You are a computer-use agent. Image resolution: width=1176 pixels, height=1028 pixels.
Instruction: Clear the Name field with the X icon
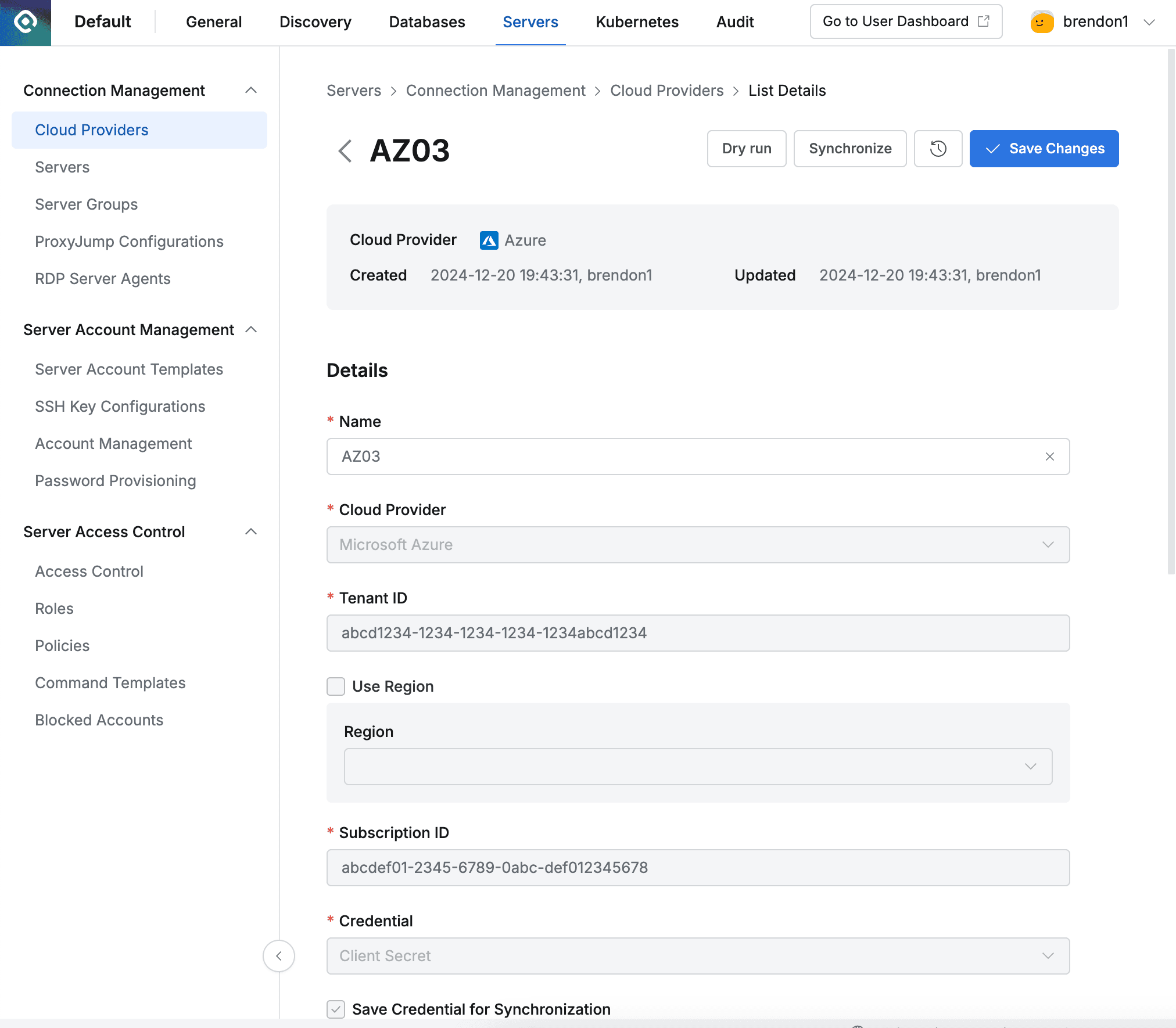[1049, 457]
